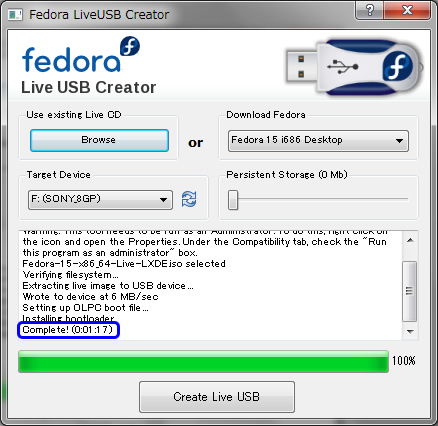Click the Persistent Storage slider handle
This screenshot has height=426, width=438.
tap(233, 200)
